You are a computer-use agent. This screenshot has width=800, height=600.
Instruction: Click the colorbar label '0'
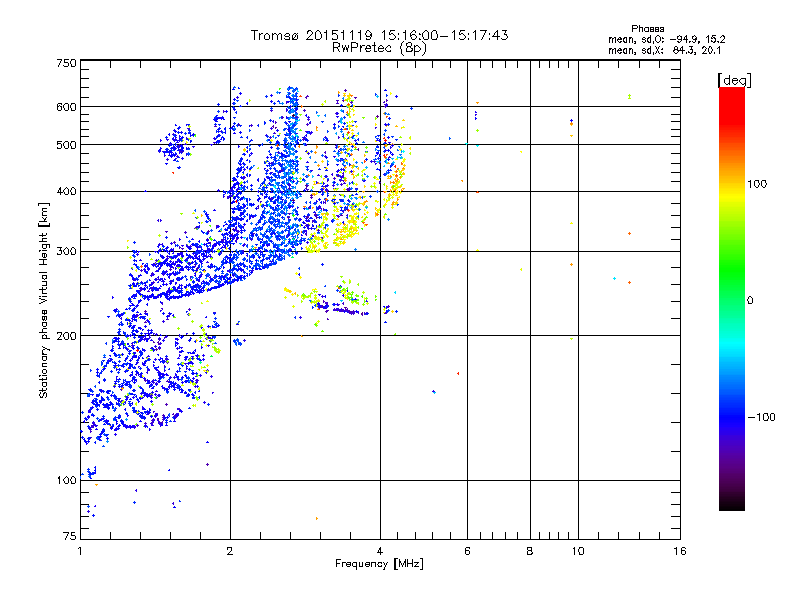(750, 301)
